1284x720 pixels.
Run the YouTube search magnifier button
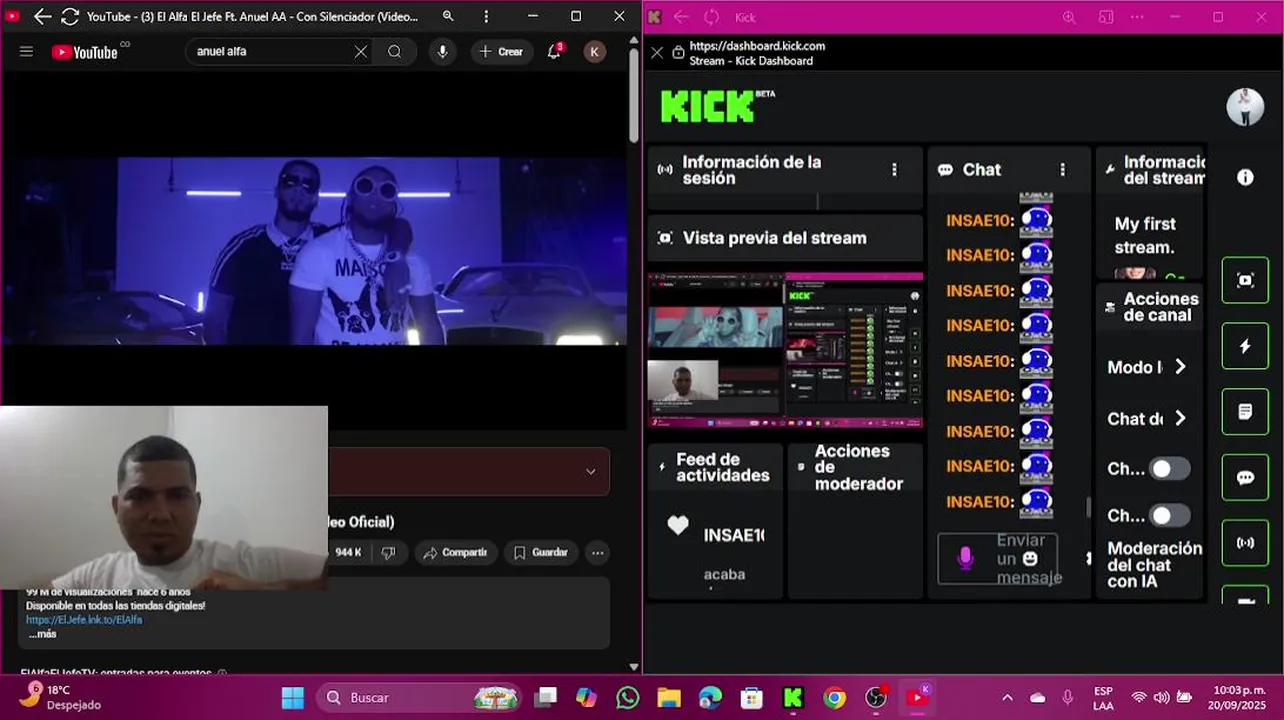coord(394,52)
